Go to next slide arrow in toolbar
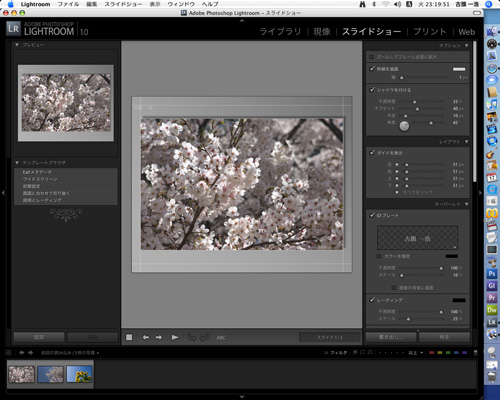 click(159, 337)
